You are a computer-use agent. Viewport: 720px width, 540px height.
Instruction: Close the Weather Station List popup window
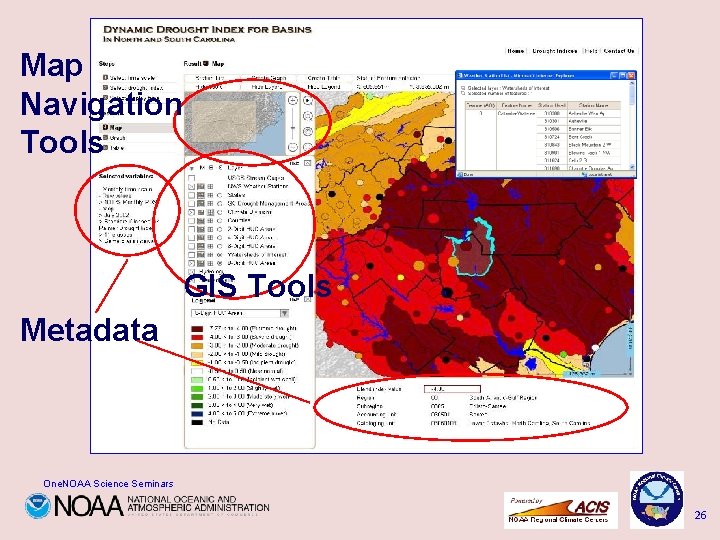(x=631, y=75)
